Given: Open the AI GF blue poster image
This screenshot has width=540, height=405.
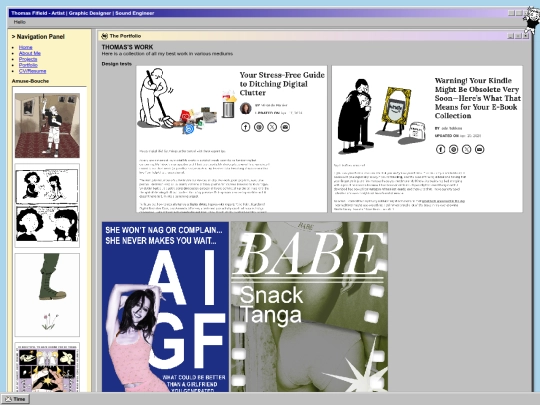Looking at the screenshot, I should click(x=165, y=307).
